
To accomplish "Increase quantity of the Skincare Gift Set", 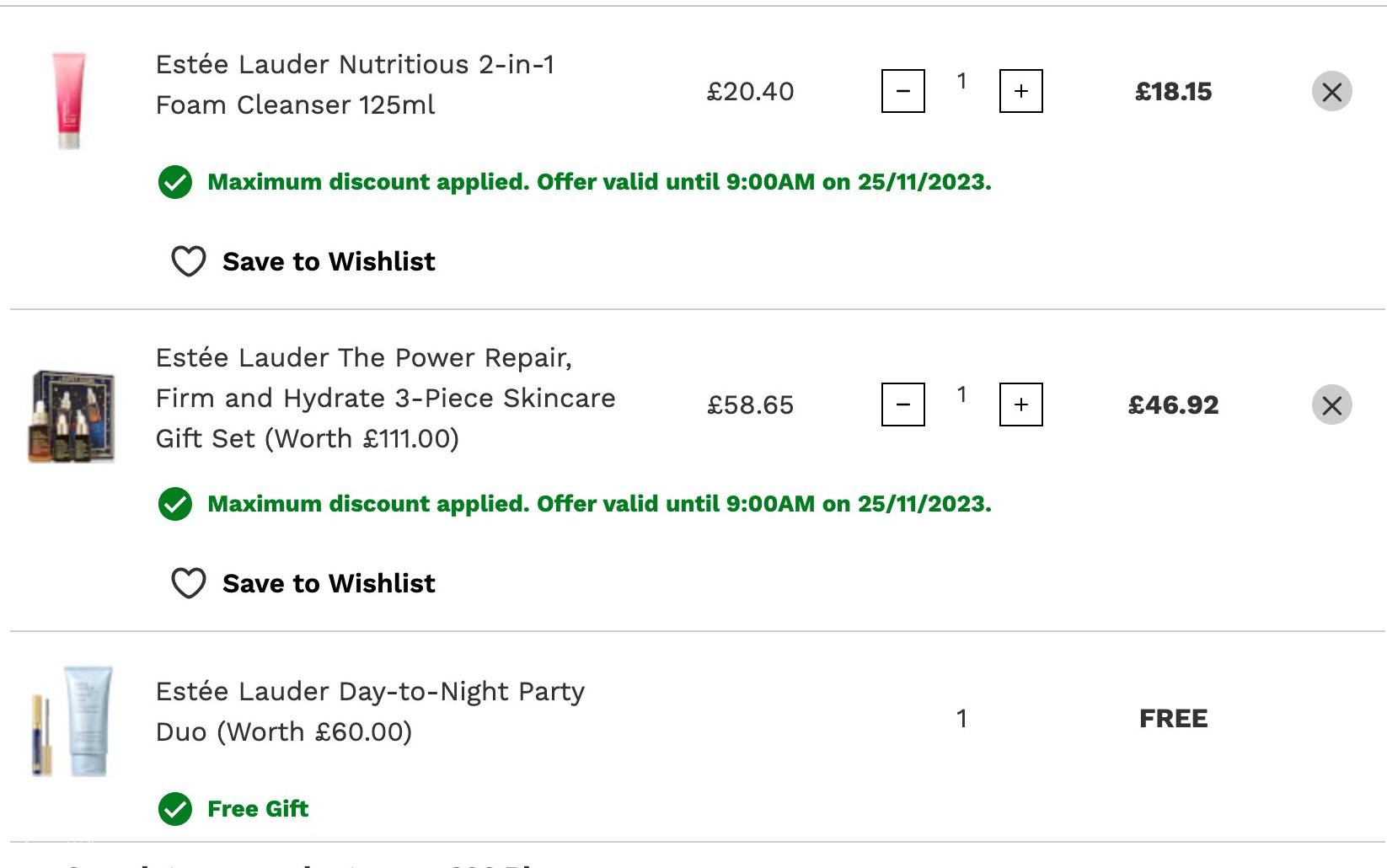I will [1020, 405].
